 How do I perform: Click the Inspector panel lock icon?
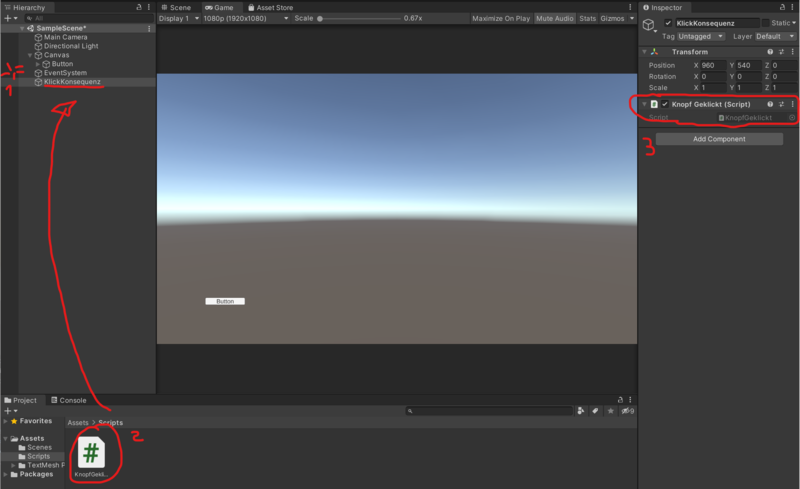coord(781,7)
